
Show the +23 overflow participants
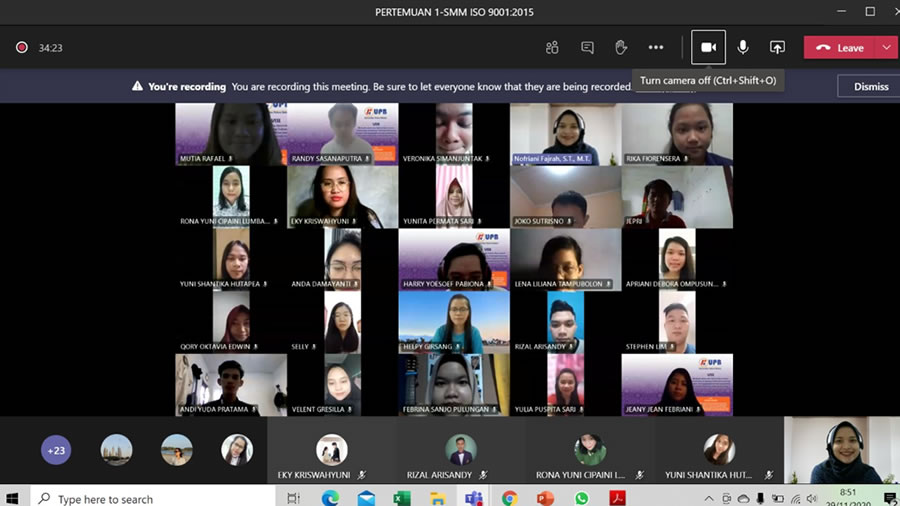pyautogui.click(x=56, y=450)
